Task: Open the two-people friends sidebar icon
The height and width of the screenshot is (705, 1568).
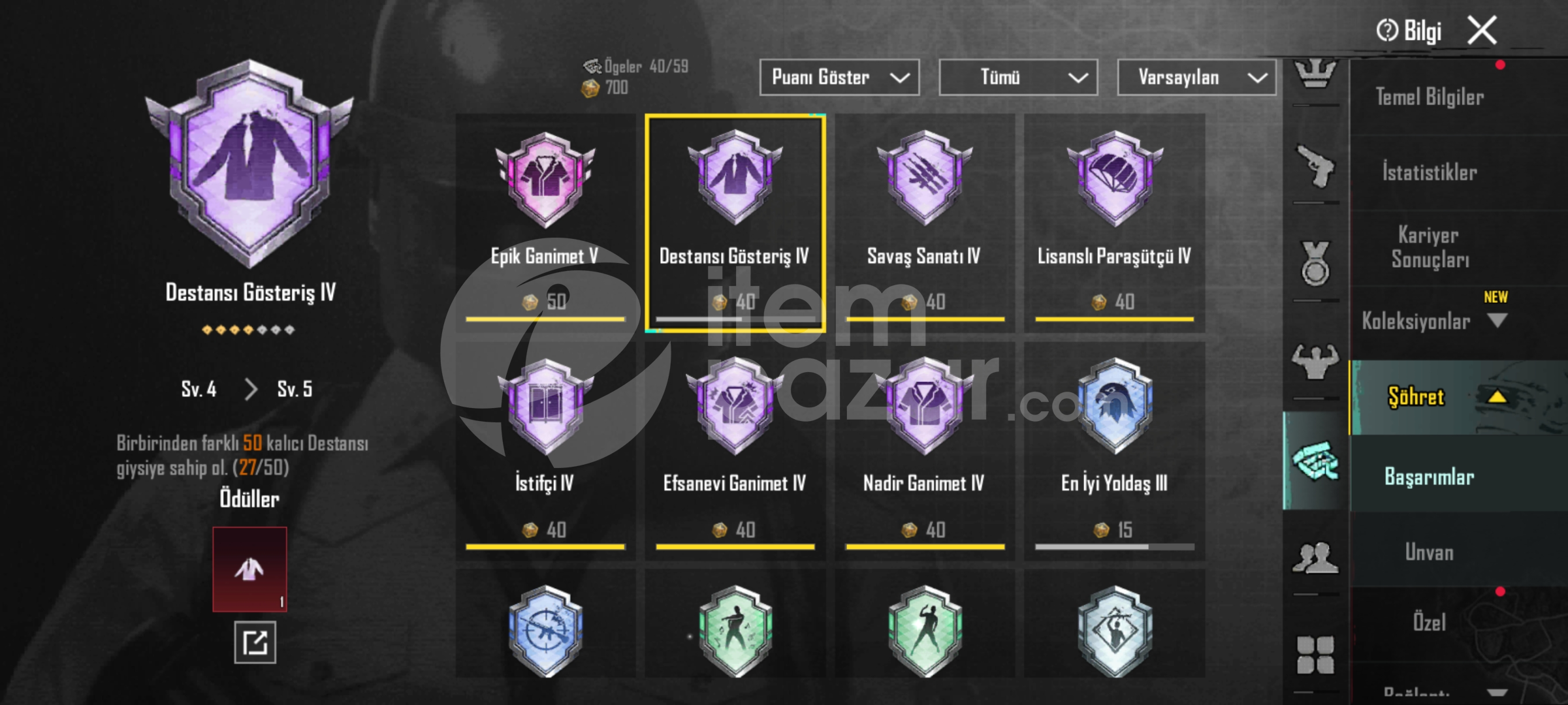Action: (x=1315, y=559)
